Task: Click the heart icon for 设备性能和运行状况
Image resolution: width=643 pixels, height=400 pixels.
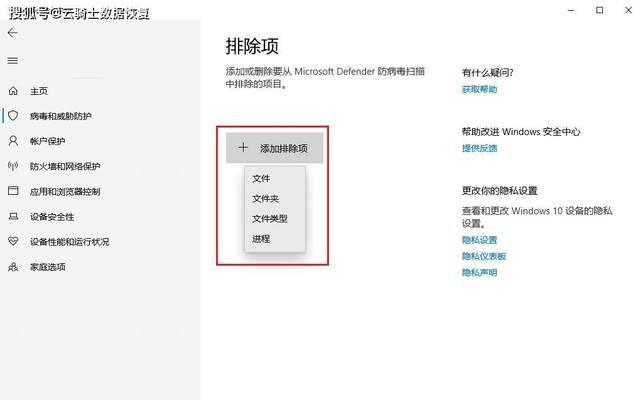Action: [x=13, y=241]
